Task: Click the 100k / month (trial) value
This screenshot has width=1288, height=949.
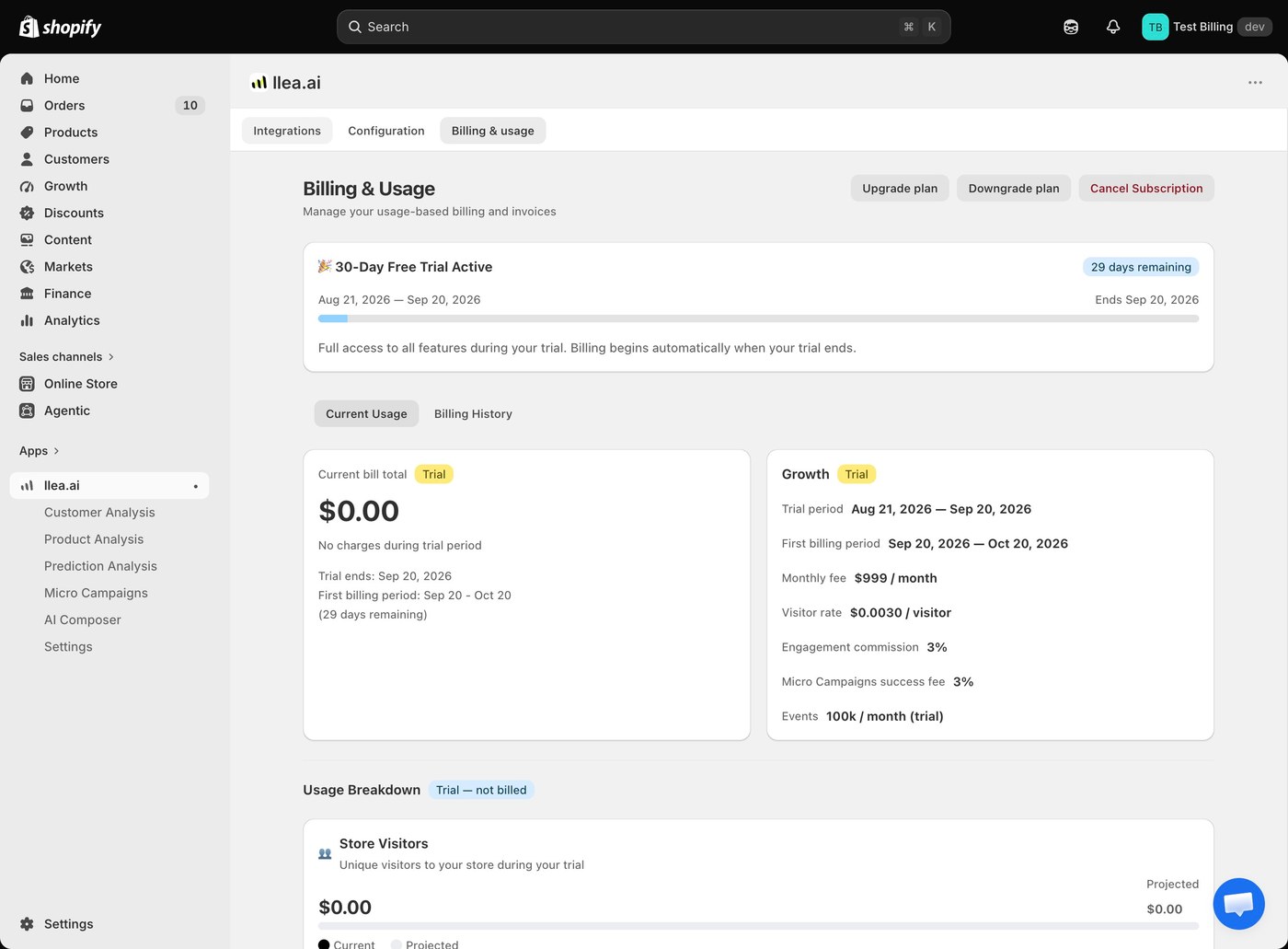Action: pos(885,716)
